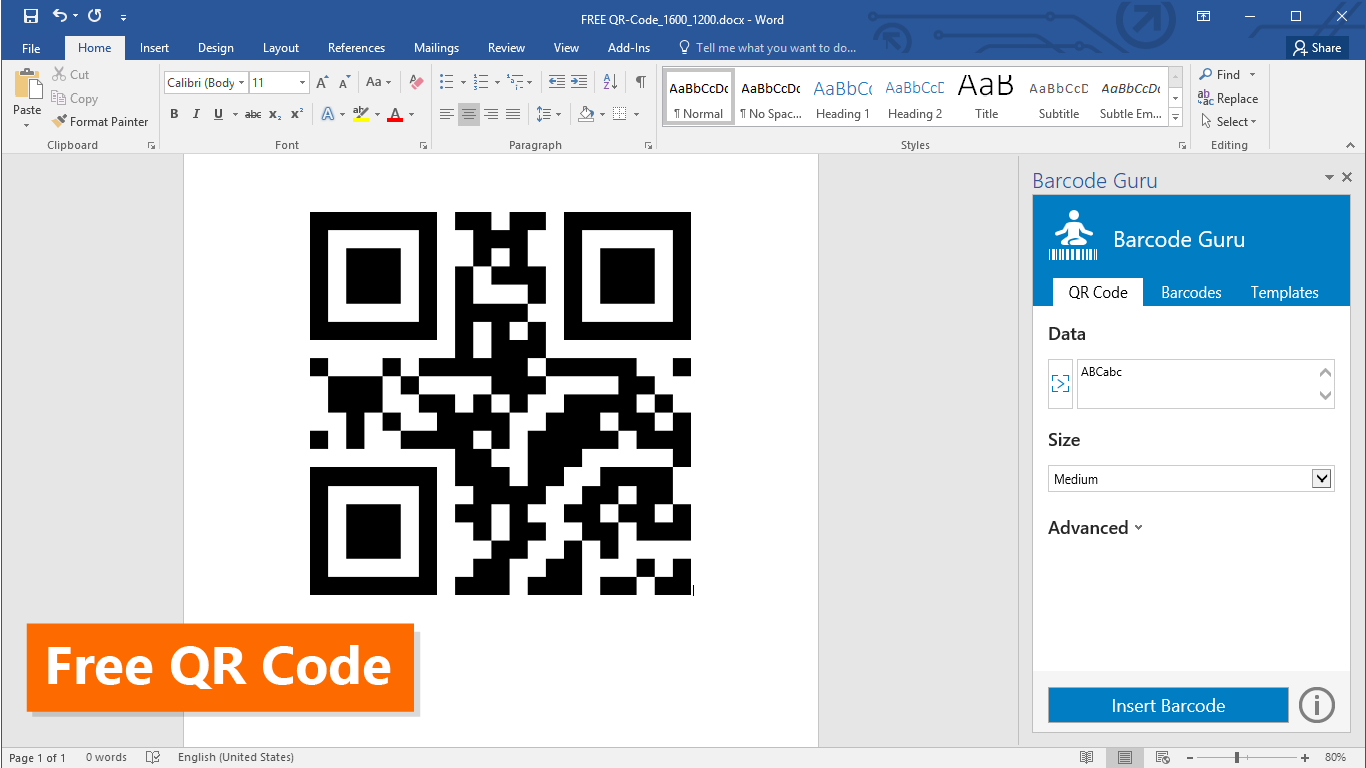The width and height of the screenshot is (1366, 768).
Task: Toggle paragraph marks visibility
Action: coord(640,83)
